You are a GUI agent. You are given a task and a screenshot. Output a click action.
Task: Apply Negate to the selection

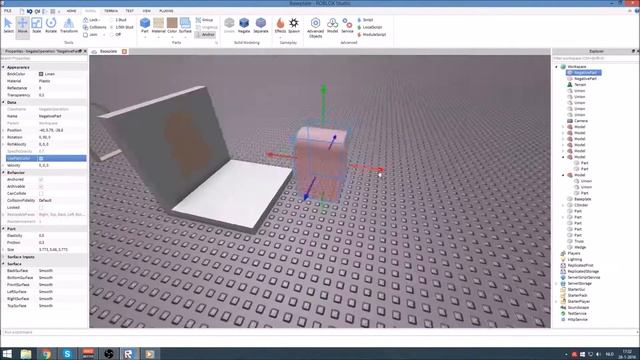coord(244,25)
